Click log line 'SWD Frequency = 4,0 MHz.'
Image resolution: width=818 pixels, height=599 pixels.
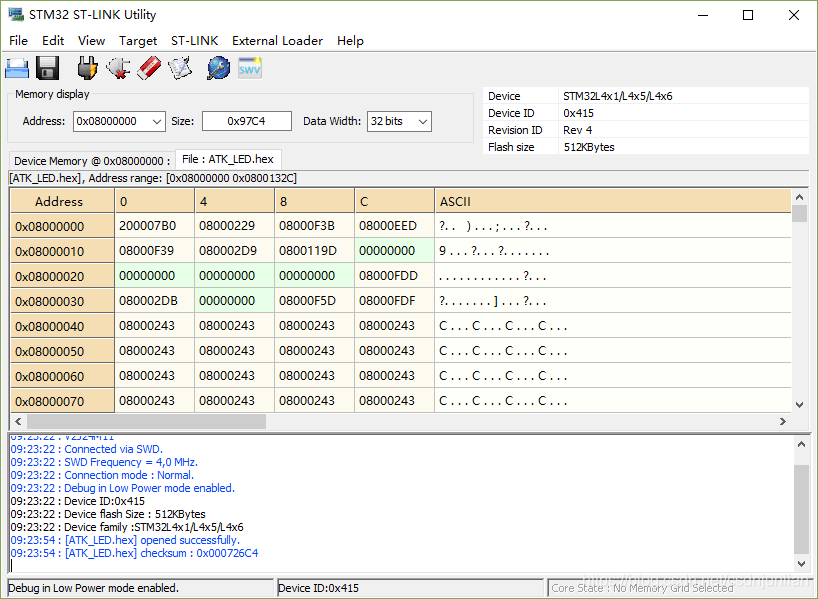point(104,462)
